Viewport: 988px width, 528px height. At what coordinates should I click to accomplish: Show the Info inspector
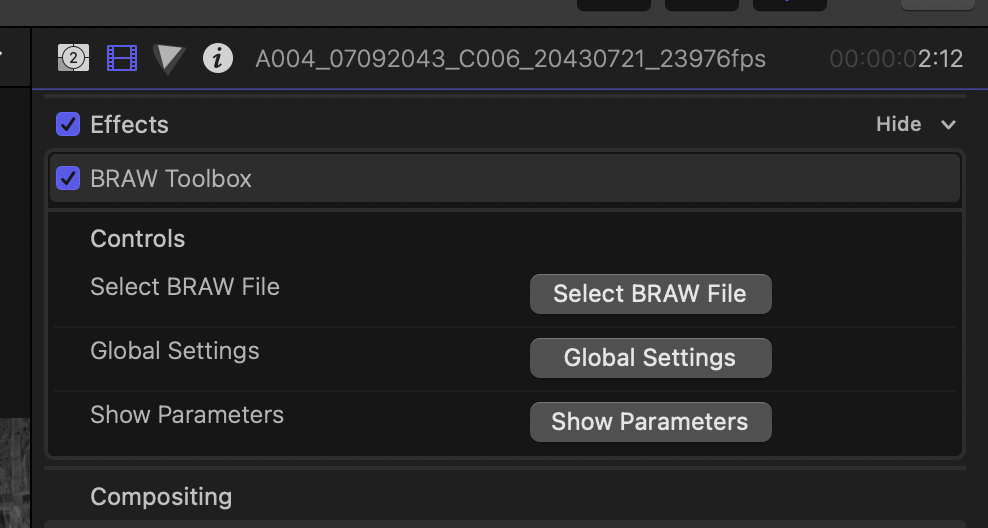click(217, 58)
